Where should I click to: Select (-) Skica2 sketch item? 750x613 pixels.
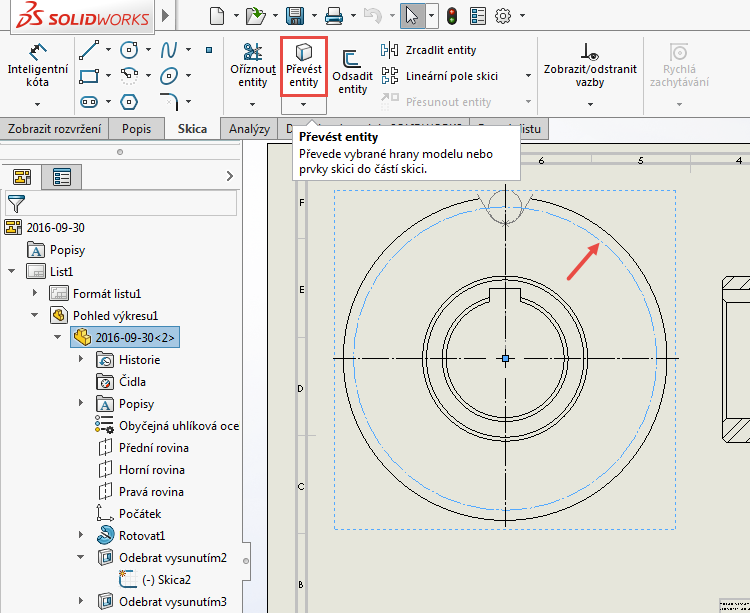point(155,580)
